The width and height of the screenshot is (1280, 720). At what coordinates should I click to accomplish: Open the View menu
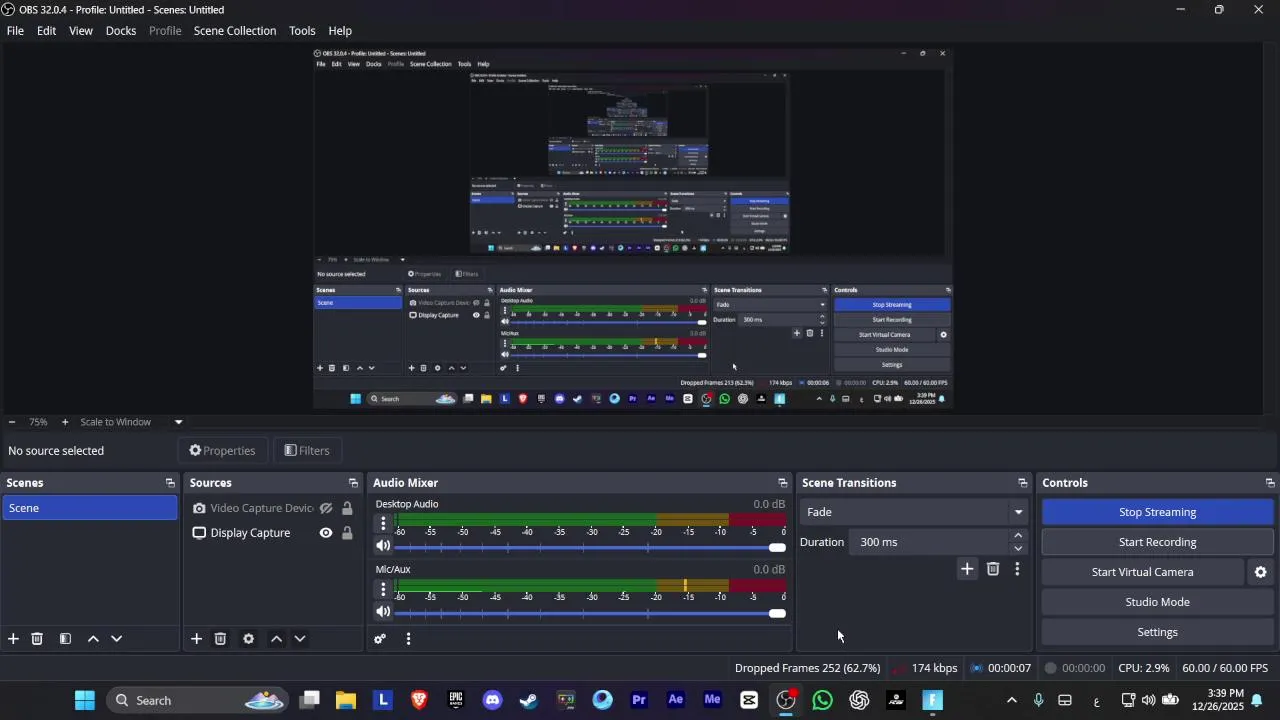click(81, 31)
